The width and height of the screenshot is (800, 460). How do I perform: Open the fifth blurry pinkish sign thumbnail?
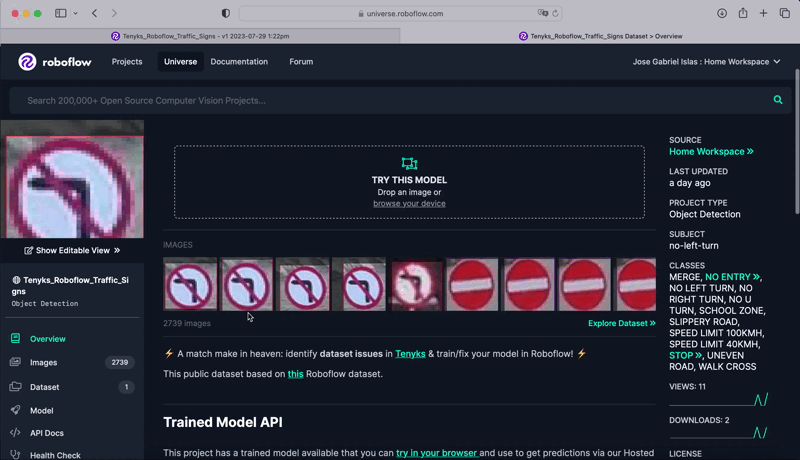pyautogui.click(x=416, y=284)
